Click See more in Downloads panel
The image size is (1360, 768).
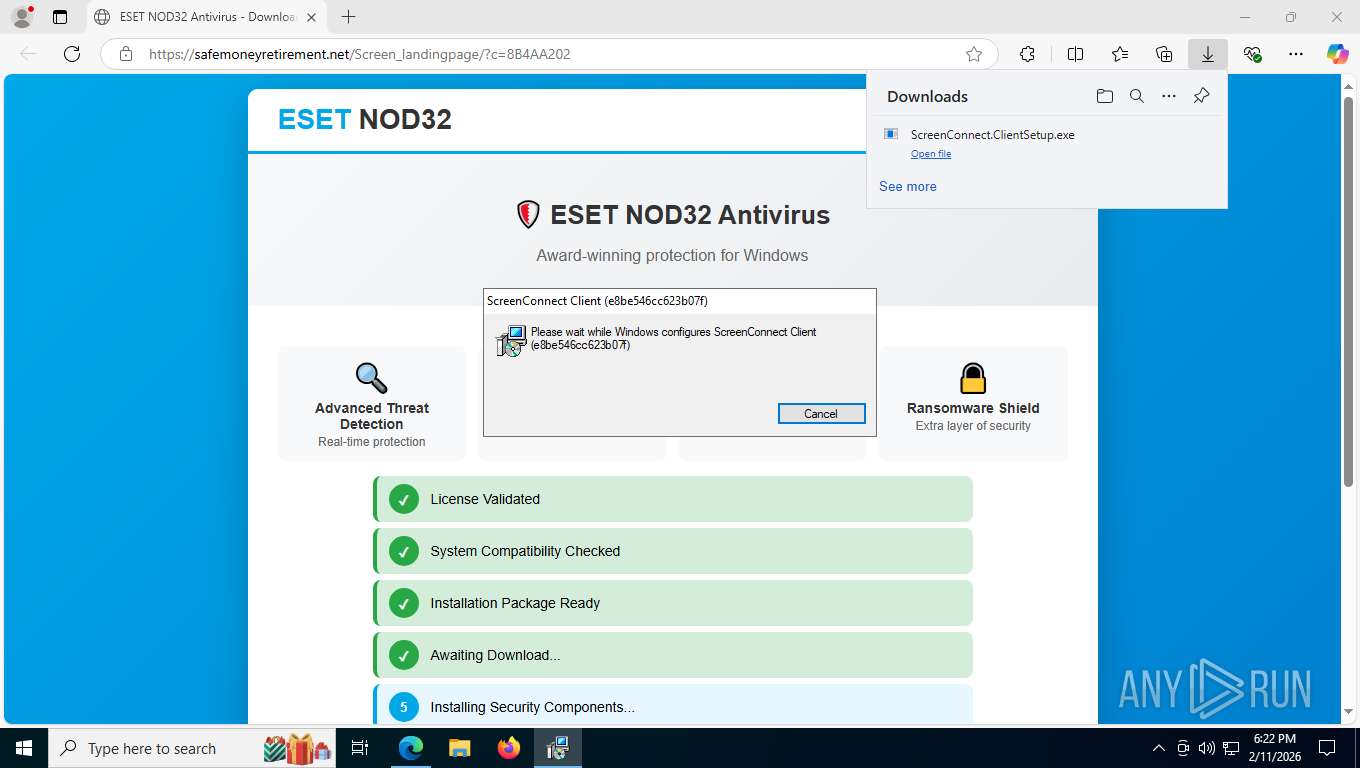coord(908,186)
